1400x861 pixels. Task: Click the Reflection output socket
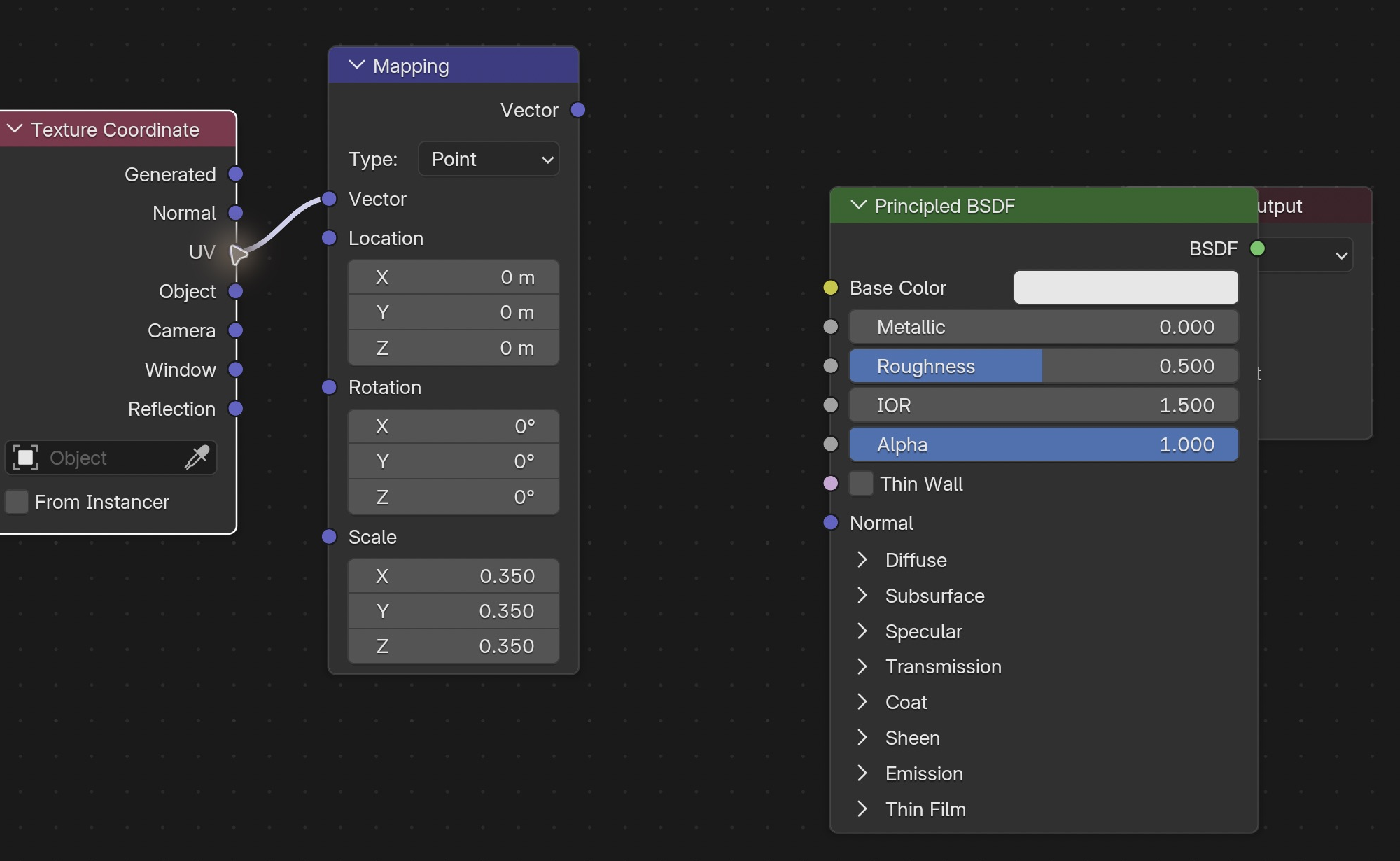pos(236,409)
